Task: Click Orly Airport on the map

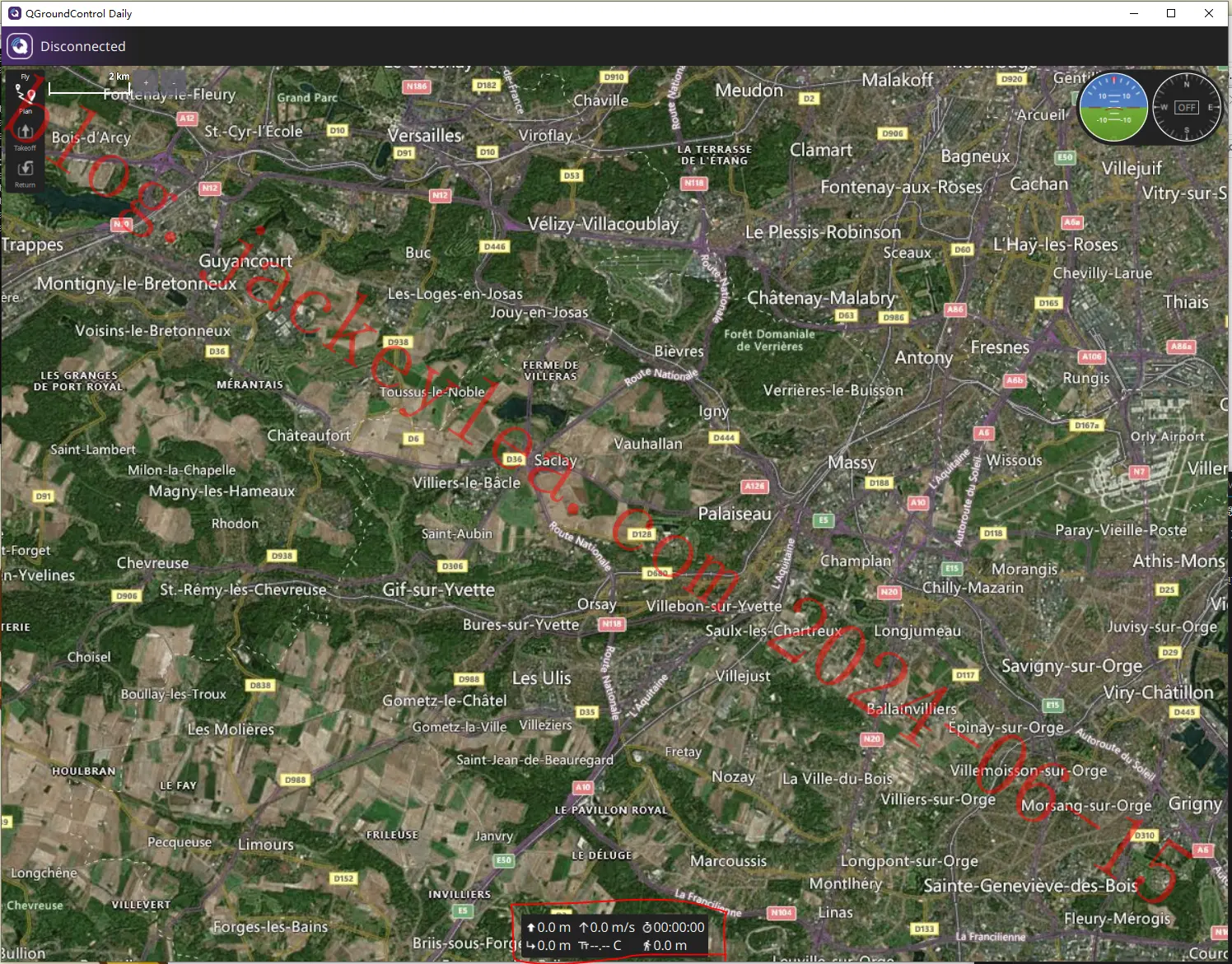Action: pos(1167,436)
